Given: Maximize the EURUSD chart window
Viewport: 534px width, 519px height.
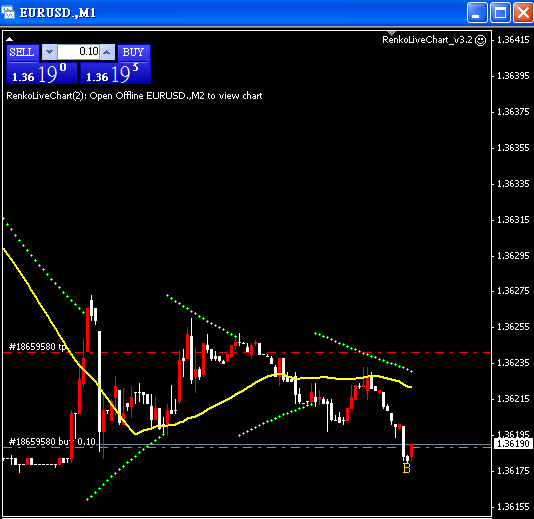Looking at the screenshot, I should pos(500,13).
